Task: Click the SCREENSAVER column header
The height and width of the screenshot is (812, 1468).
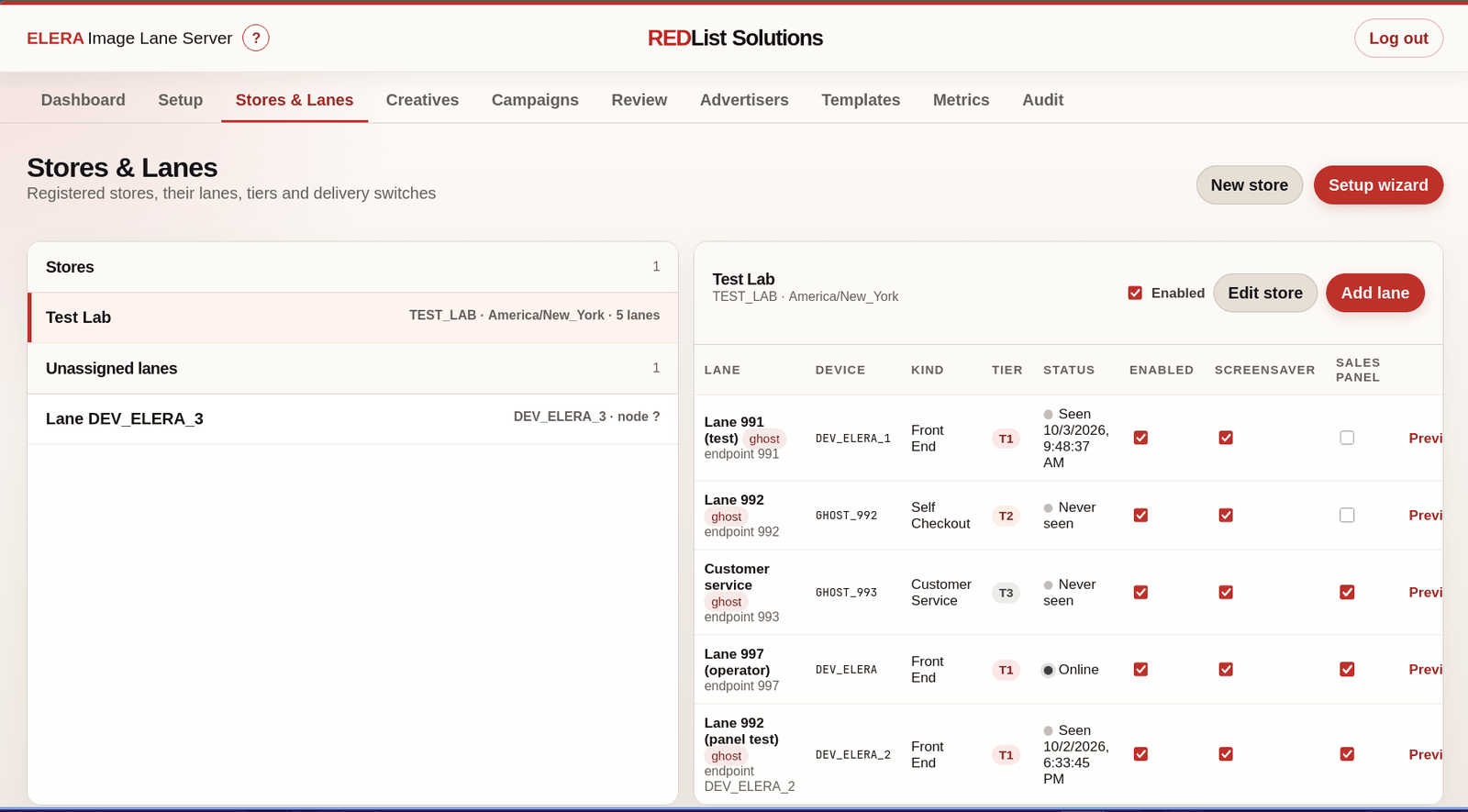Action: point(1264,370)
